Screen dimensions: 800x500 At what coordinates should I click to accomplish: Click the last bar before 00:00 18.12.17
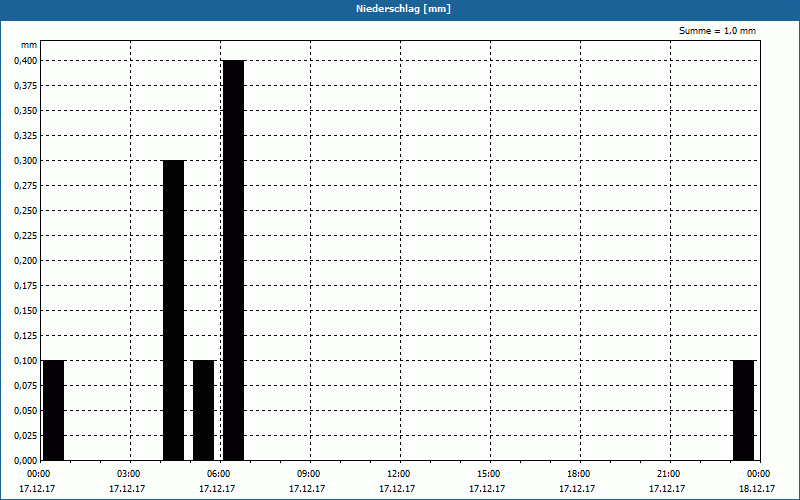[x=743, y=410]
